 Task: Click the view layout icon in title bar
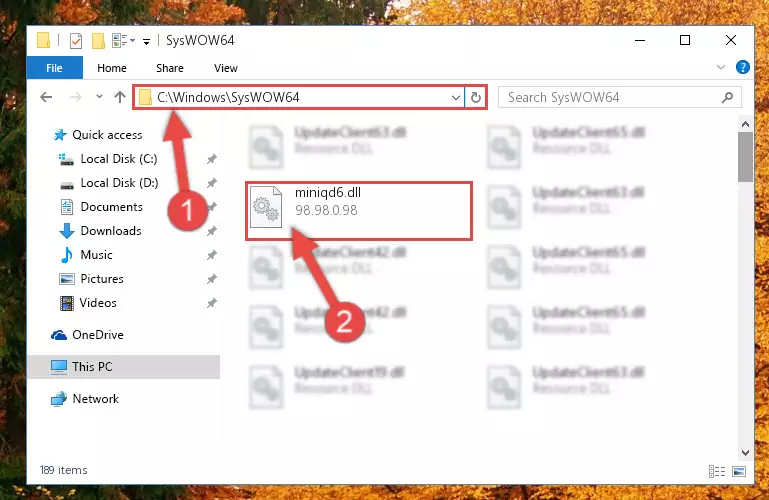tap(120, 40)
